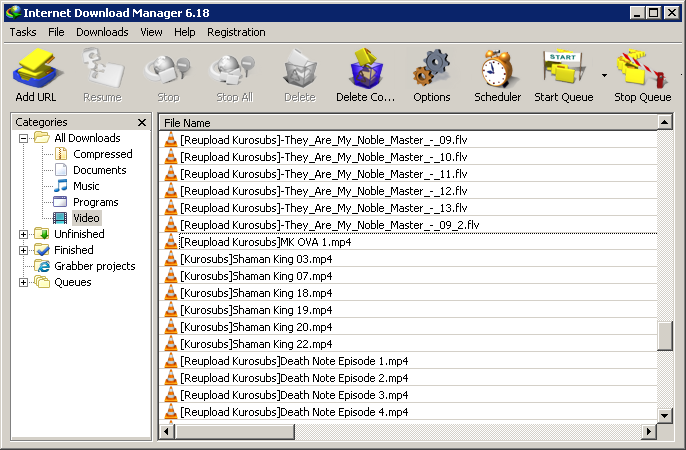Open Options via the gears icon
The height and width of the screenshot is (450, 686).
(x=431, y=68)
